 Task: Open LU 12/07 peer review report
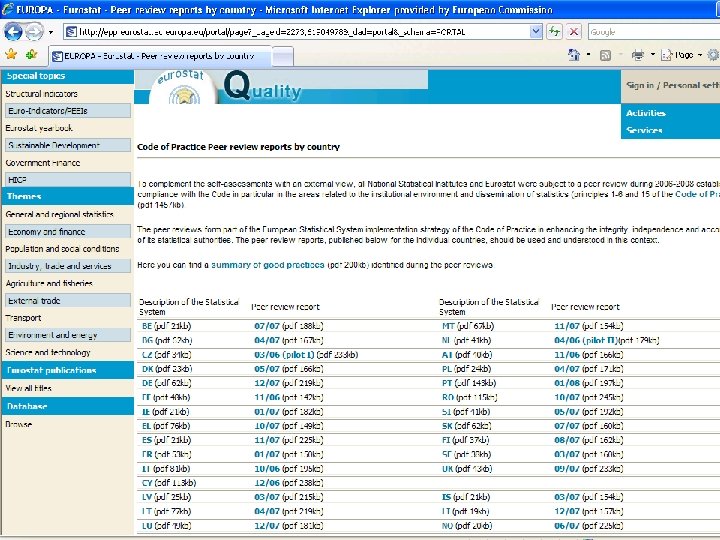click(267, 525)
